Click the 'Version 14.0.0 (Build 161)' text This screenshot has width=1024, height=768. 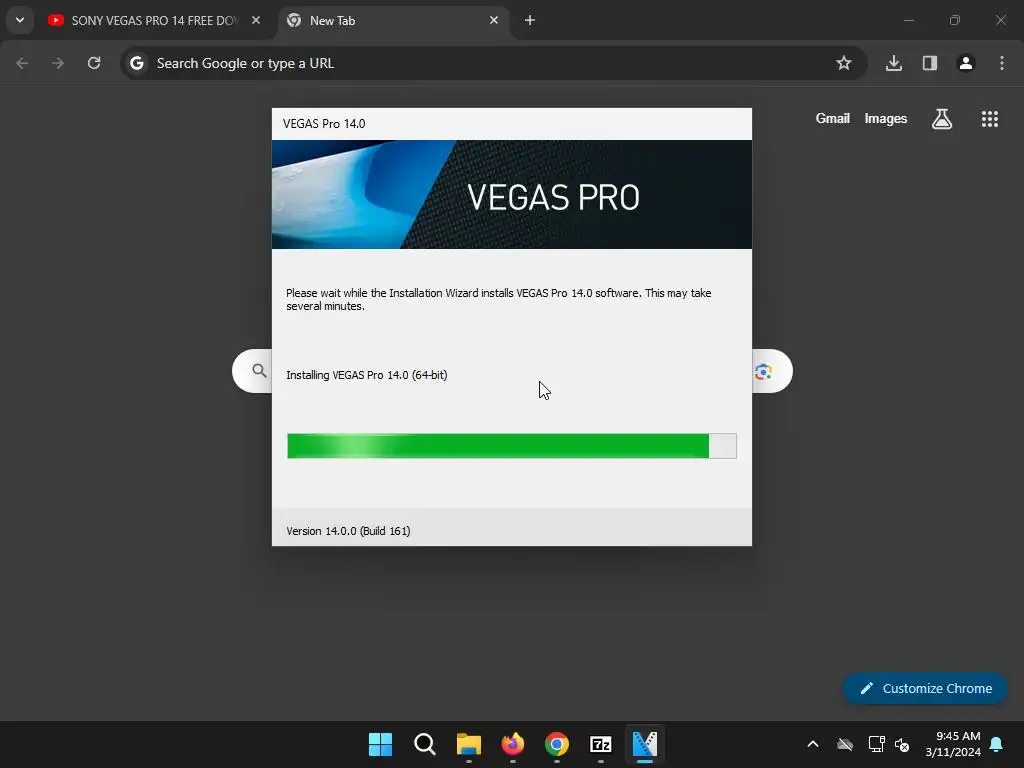click(348, 531)
